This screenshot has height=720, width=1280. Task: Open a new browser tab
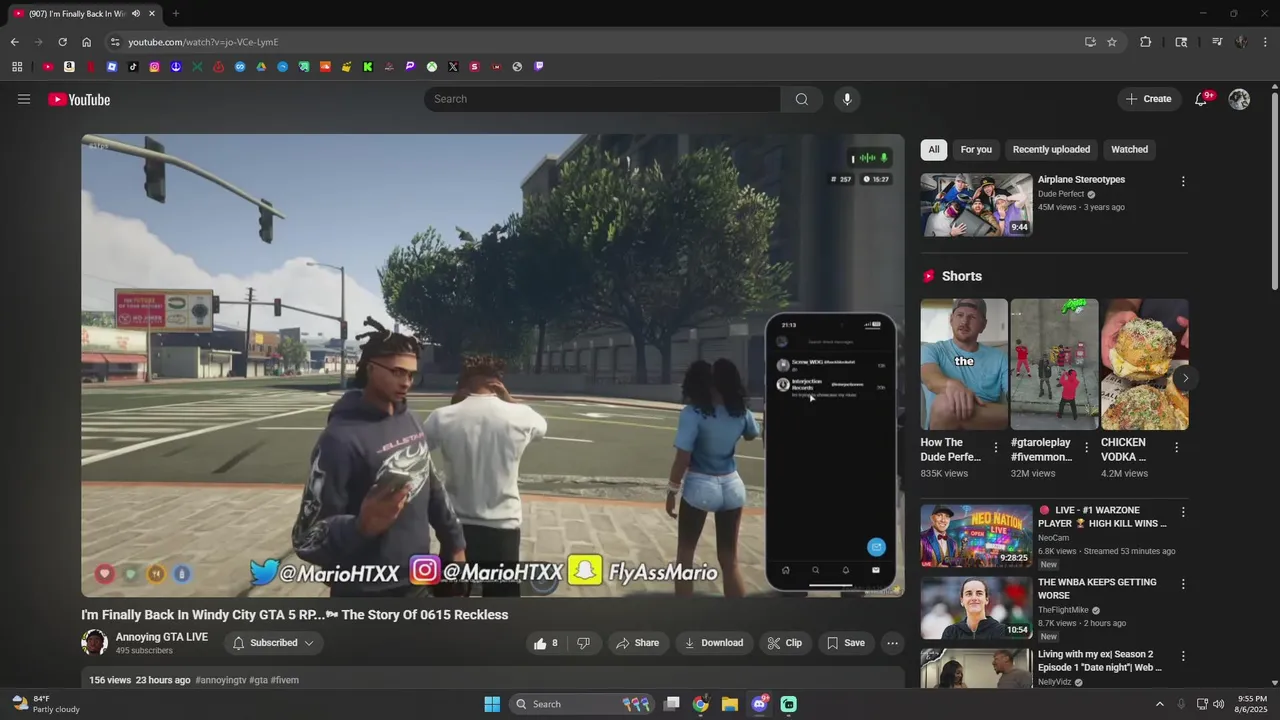tap(175, 13)
